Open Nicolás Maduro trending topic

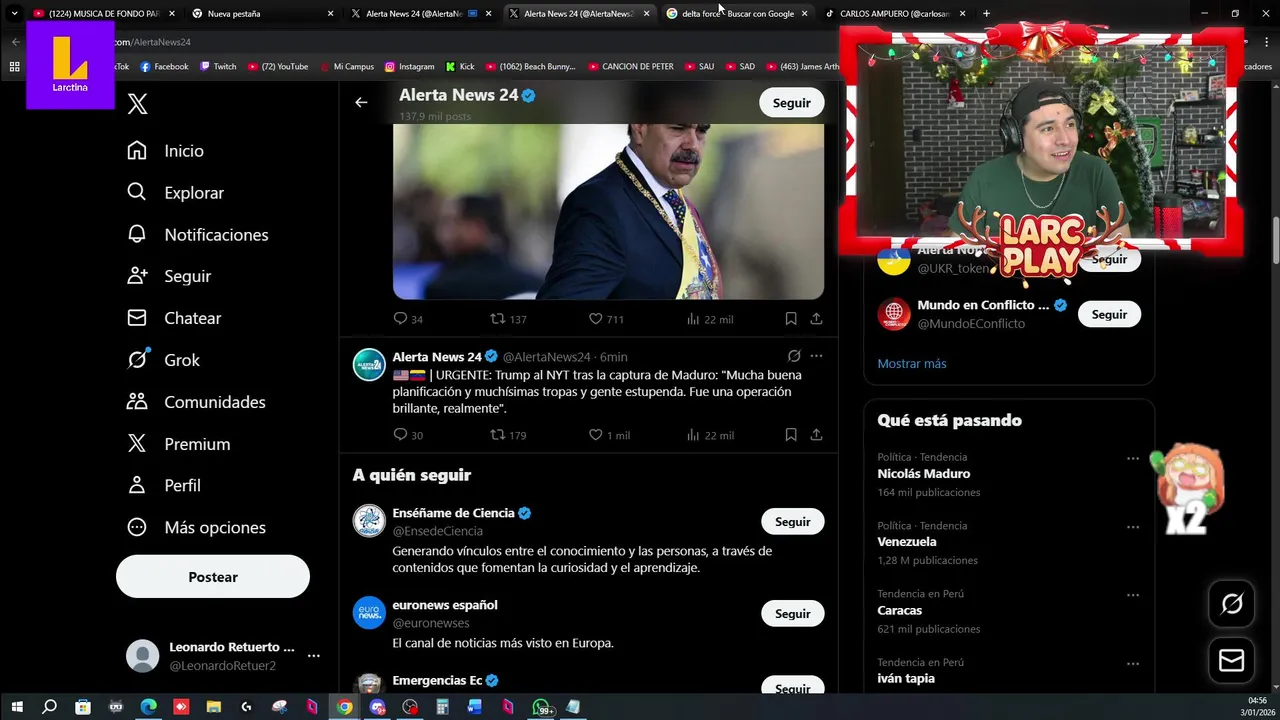(923, 474)
